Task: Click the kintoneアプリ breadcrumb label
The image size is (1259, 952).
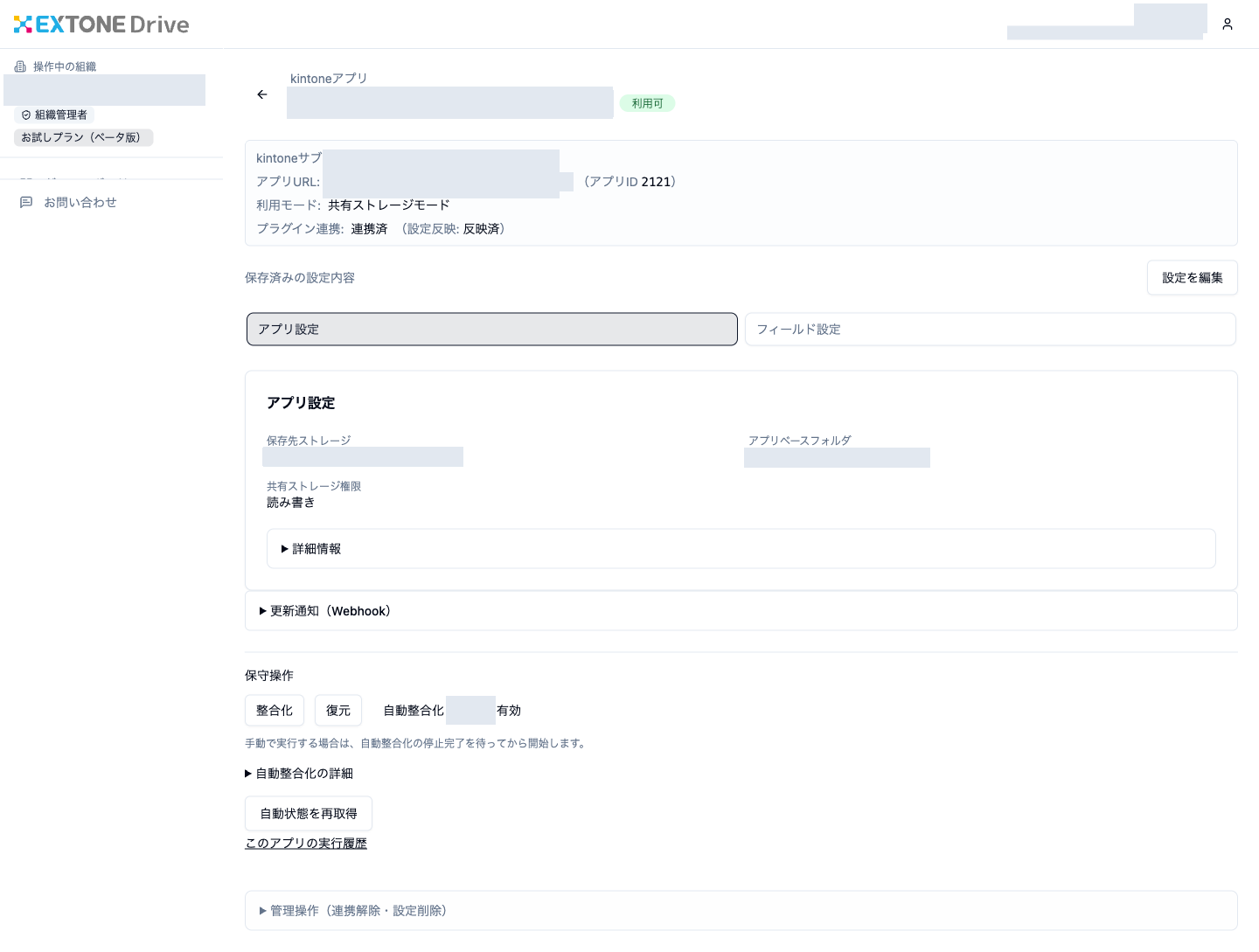Action: 329,79
